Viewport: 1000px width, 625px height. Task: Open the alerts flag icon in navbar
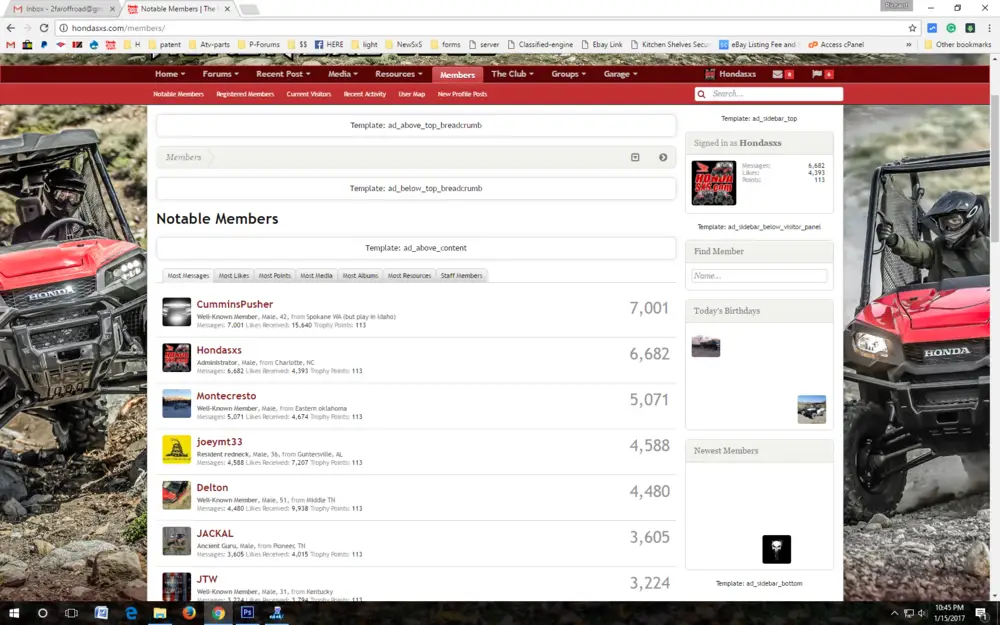coord(817,74)
